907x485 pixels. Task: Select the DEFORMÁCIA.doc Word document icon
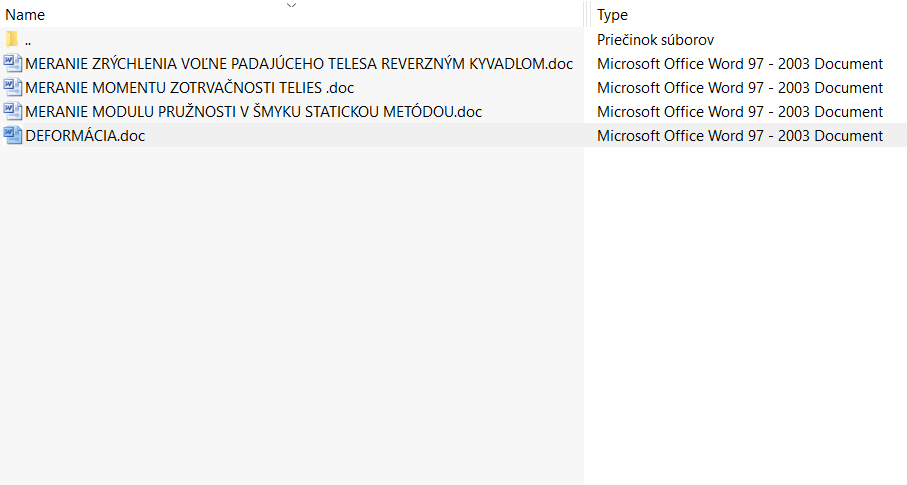click(13, 135)
